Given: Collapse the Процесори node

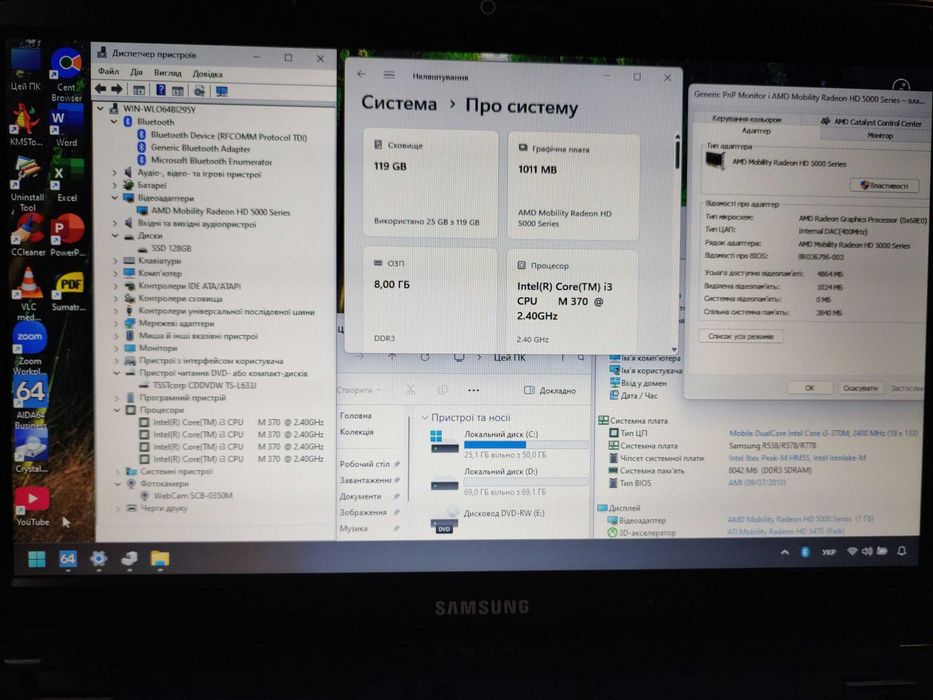Looking at the screenshot, I should pyautogui.click(x=117, y=410).
